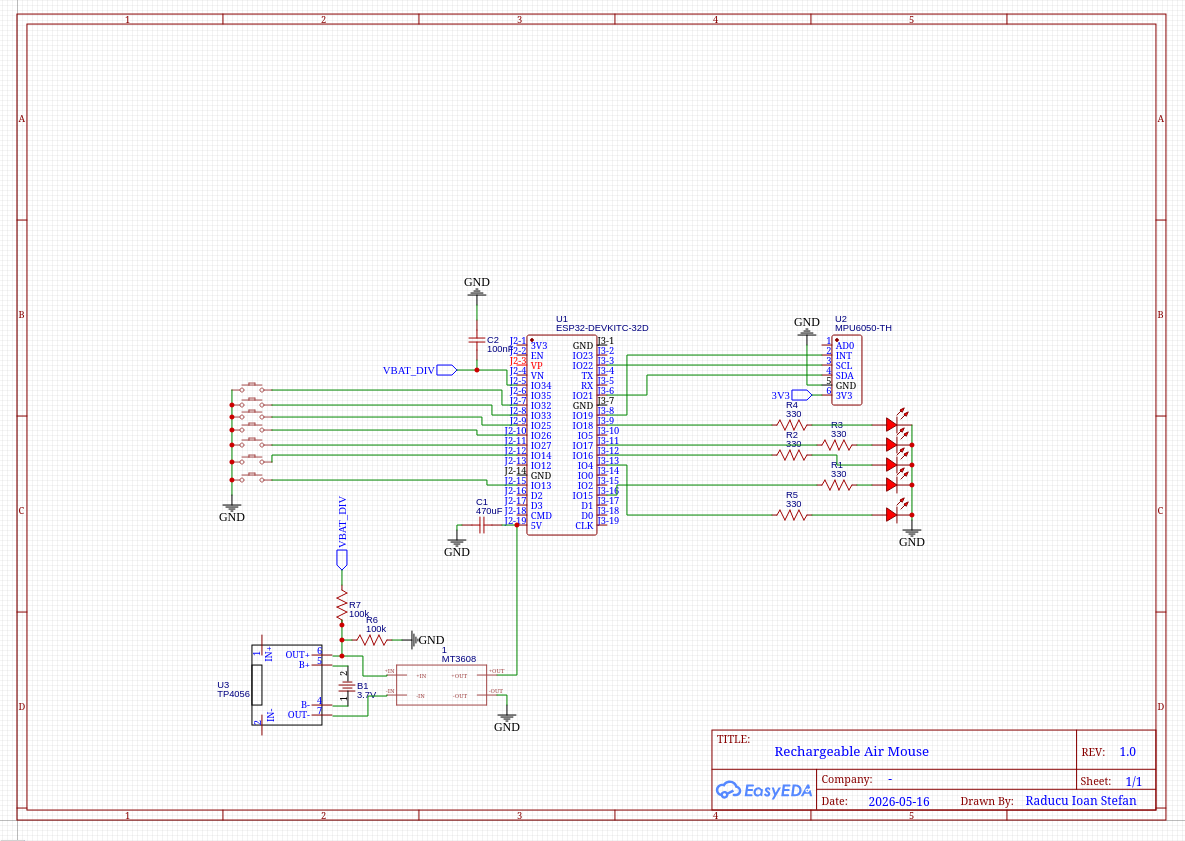Select the INT pin name on U2
Image resolution: width=1185 pixels, height=841 pixels.
pyautogui.click(x=843, y=356)
